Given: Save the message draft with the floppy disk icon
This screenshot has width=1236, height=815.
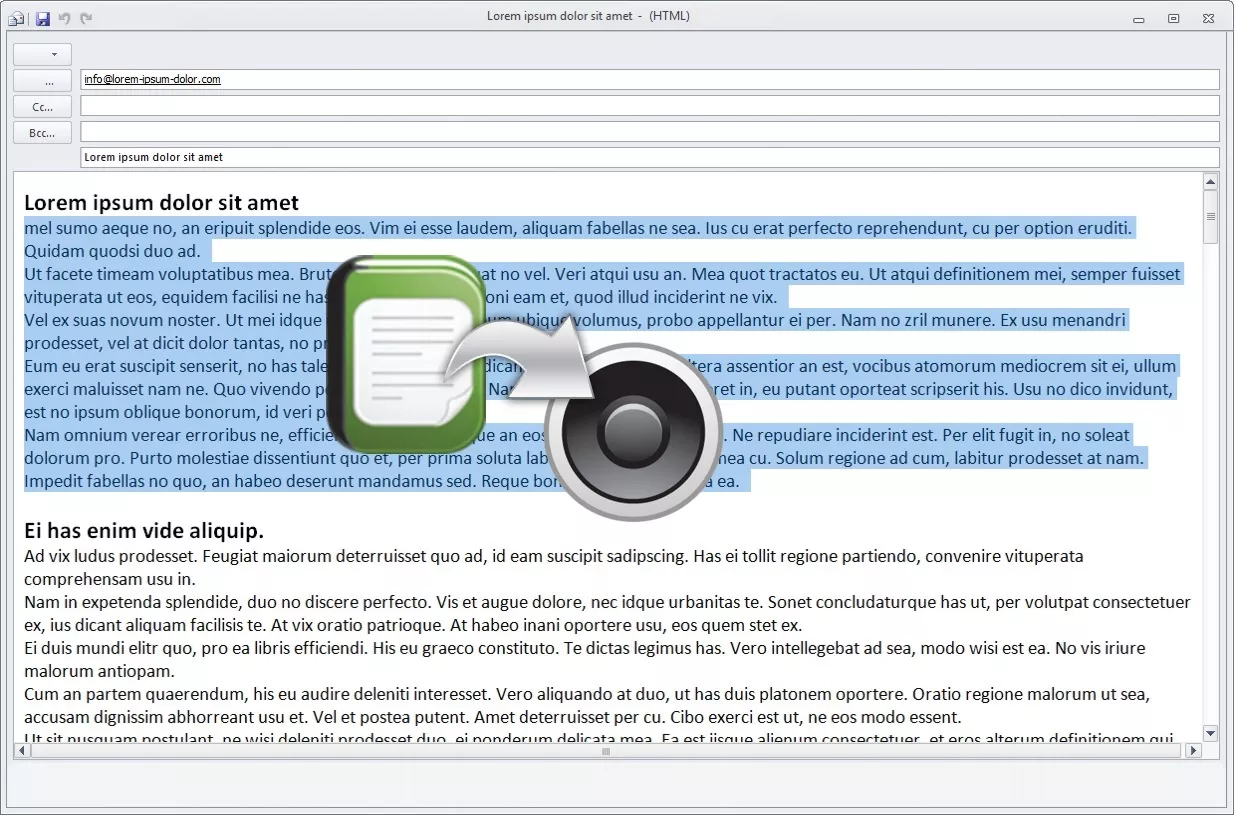Looking at the screenshot, I should (x=41, y=17).
